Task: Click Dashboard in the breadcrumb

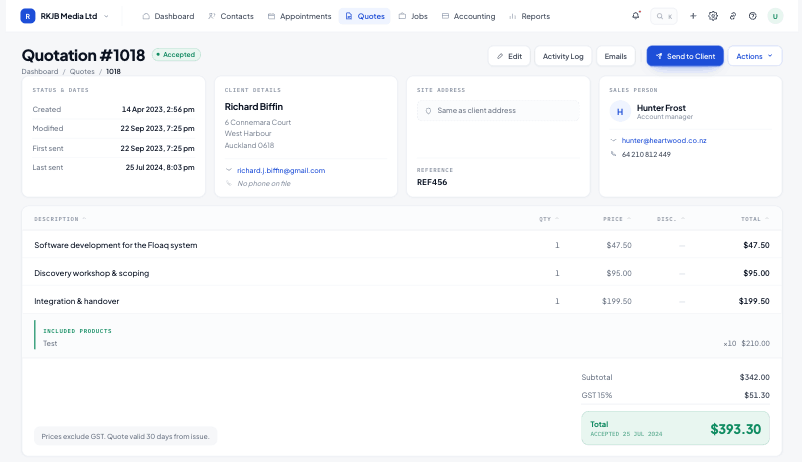Action: pos(40,72)
